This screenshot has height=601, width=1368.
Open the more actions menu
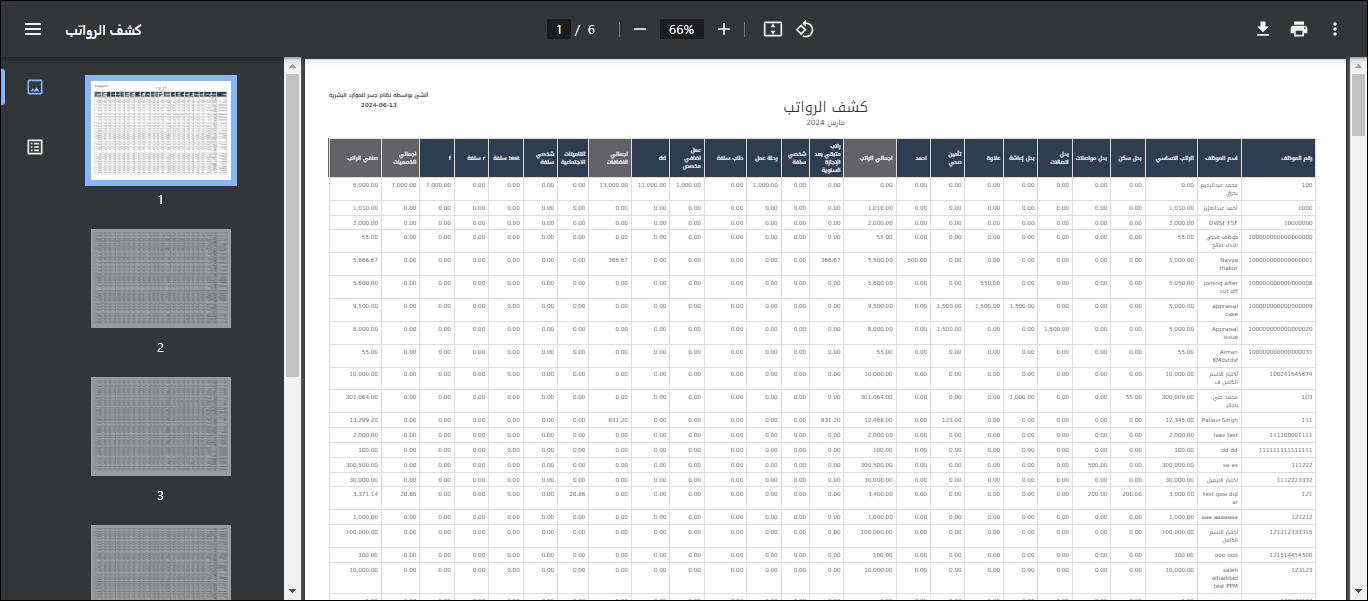[1336, 28]
